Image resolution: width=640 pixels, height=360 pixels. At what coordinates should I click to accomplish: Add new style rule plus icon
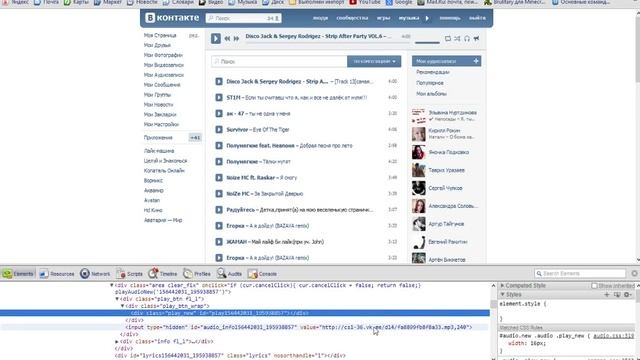point(607,295)
